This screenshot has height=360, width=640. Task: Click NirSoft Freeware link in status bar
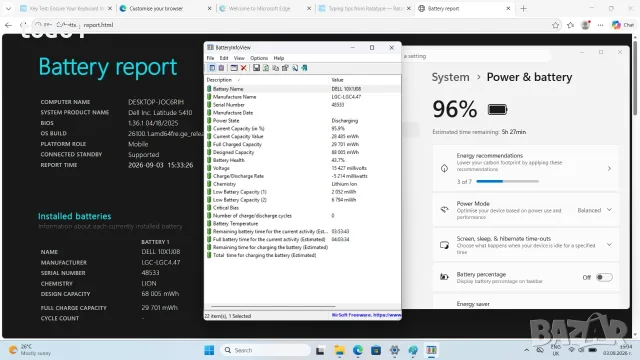pos(366,315)
